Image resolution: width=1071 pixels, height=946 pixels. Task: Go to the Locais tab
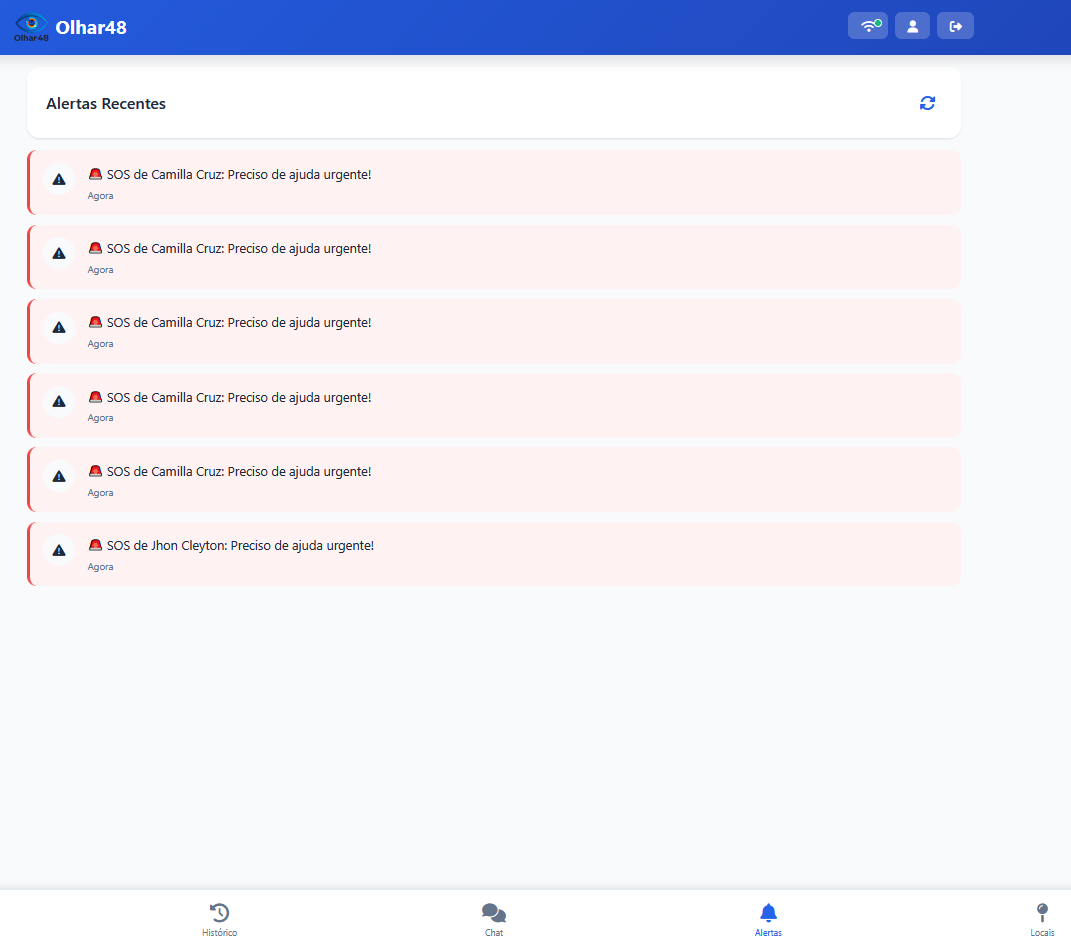click(1042, 919)
